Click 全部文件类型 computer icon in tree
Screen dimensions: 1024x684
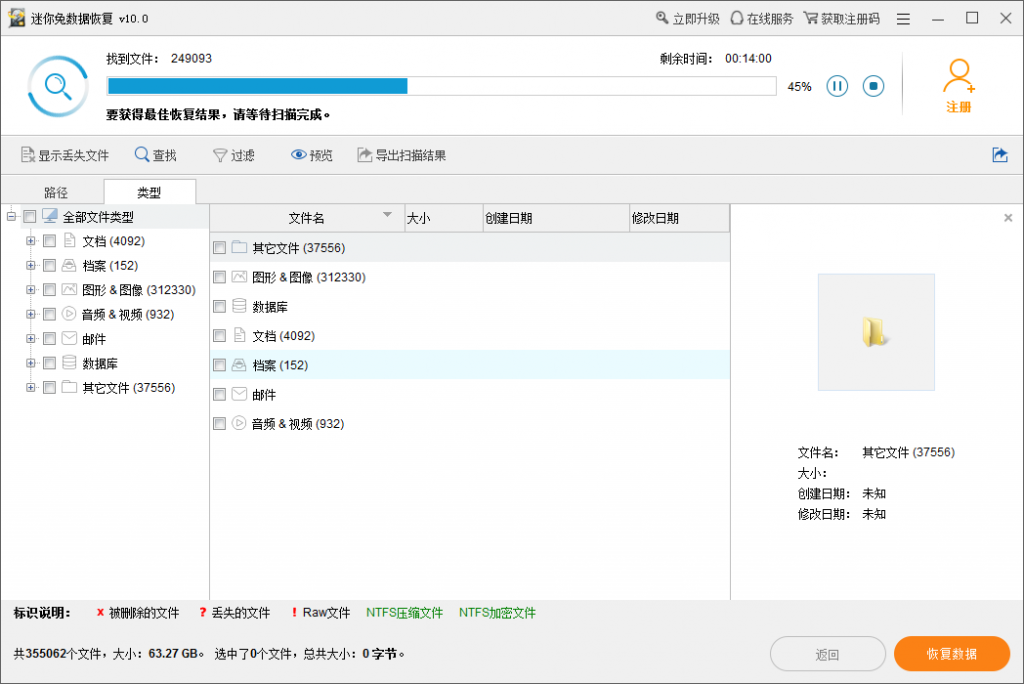50,216
